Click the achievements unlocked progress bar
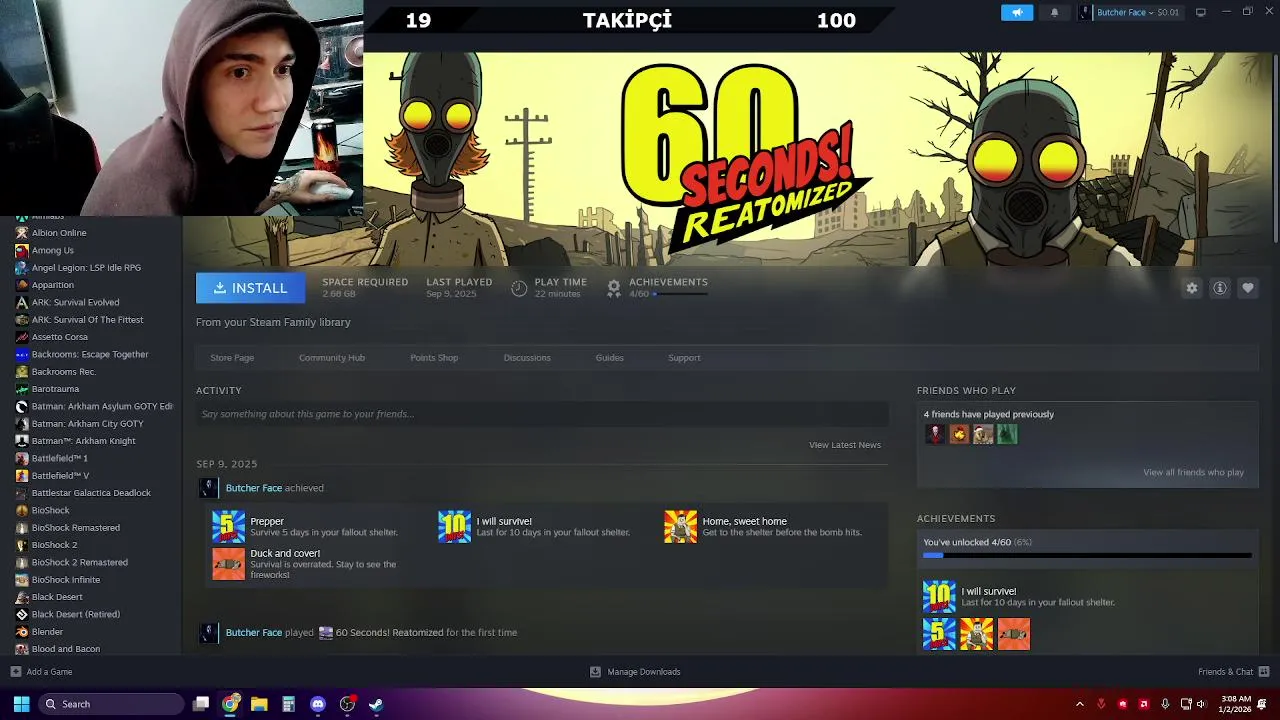 point(1087,555)
